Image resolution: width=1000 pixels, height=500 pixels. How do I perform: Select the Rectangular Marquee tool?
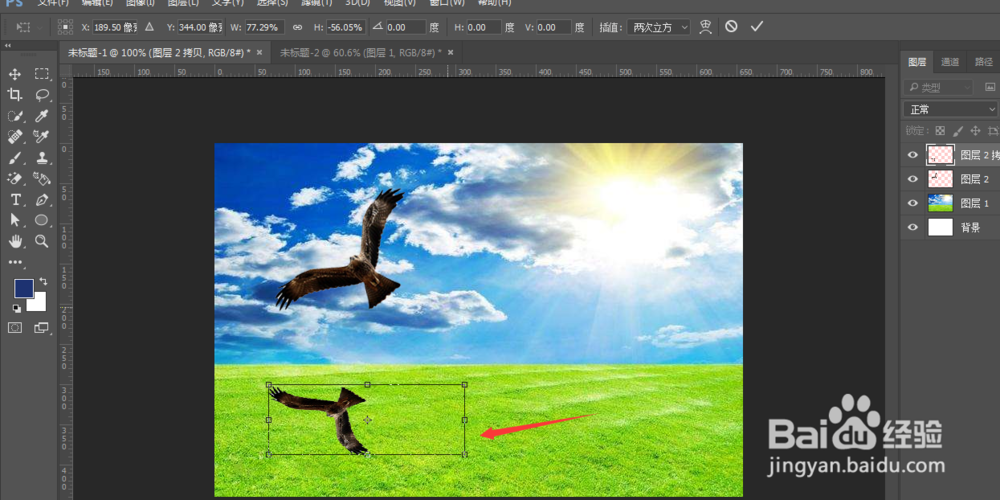tap(42, 75)
